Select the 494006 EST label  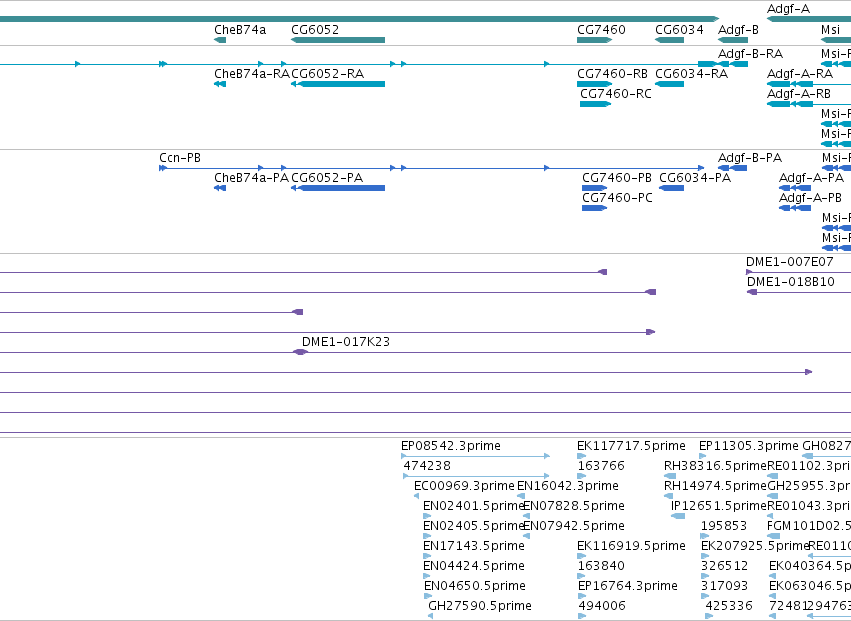[x=602, y=606]
